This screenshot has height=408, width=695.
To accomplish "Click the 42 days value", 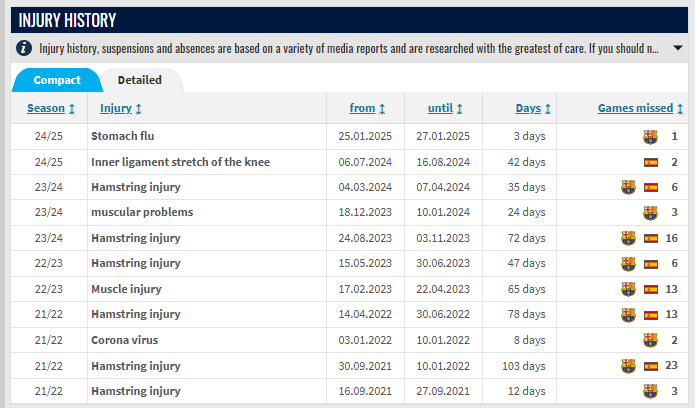I will (x=527, y=162).
